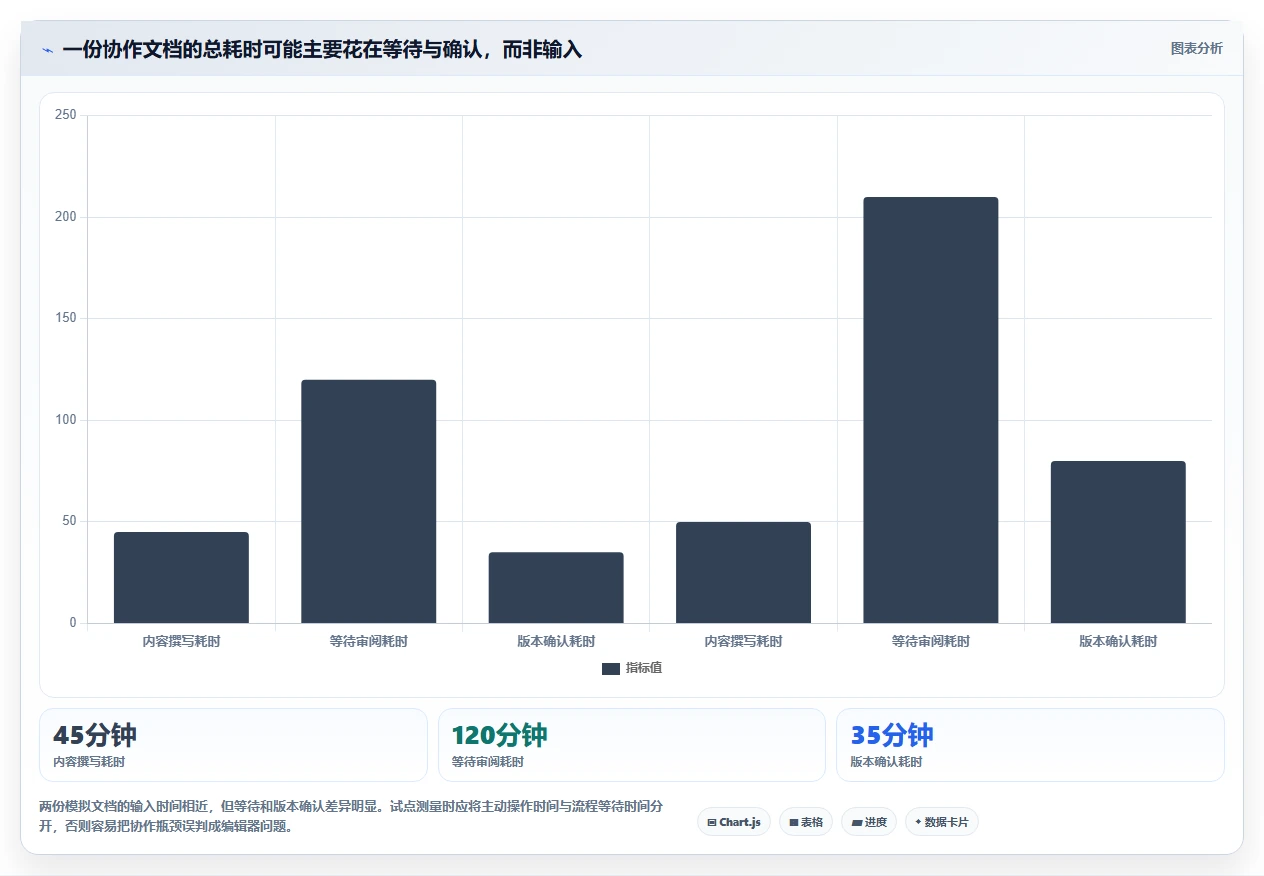Click the 等待审阅耗时 bar valued 120

point(369,501)
